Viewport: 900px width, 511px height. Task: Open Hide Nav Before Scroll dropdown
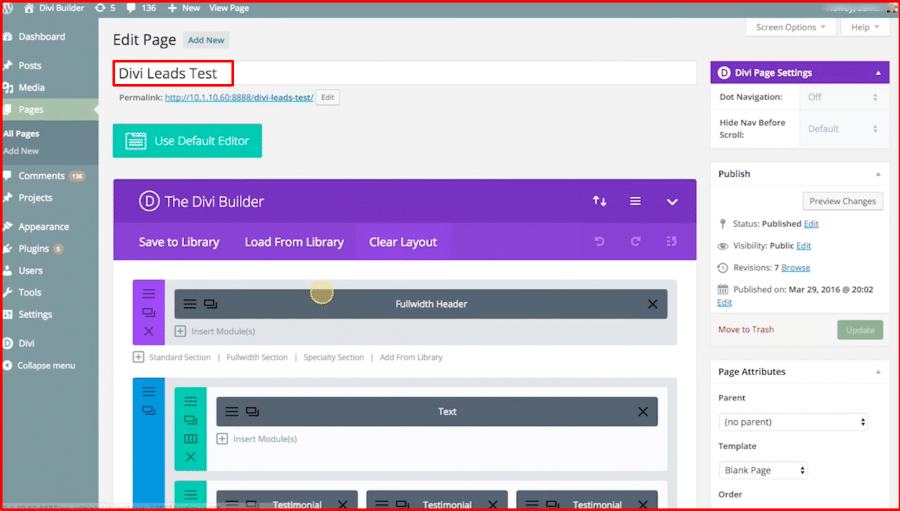click(843, 129)
